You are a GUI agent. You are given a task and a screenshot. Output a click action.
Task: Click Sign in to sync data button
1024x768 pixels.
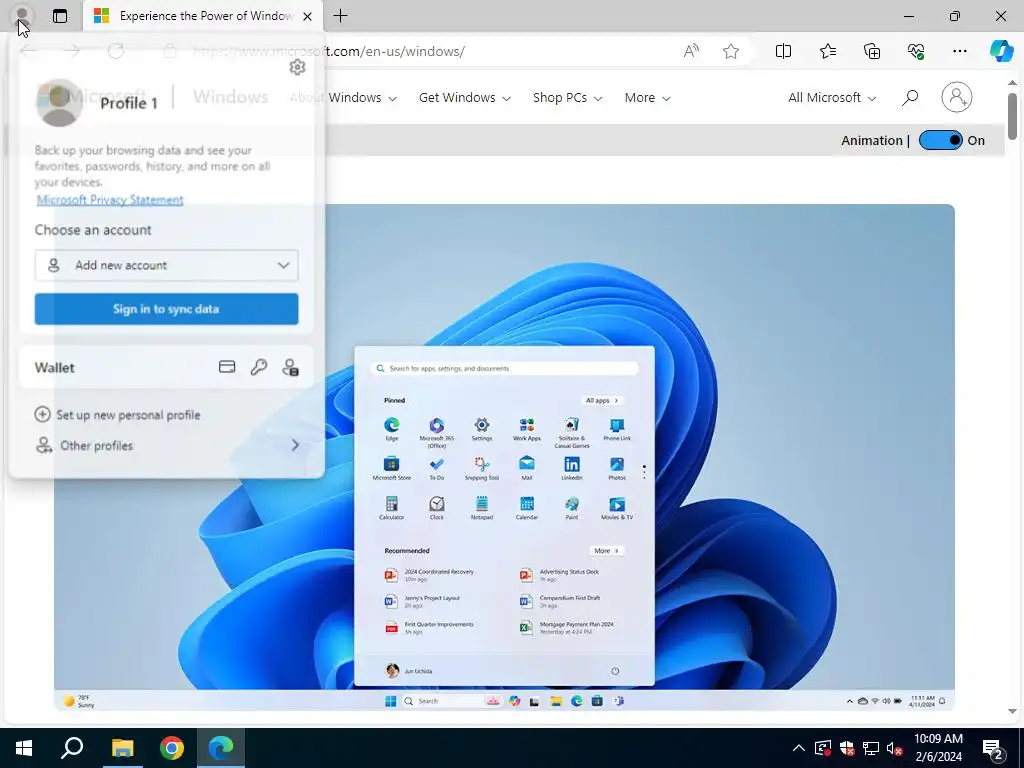167,309
